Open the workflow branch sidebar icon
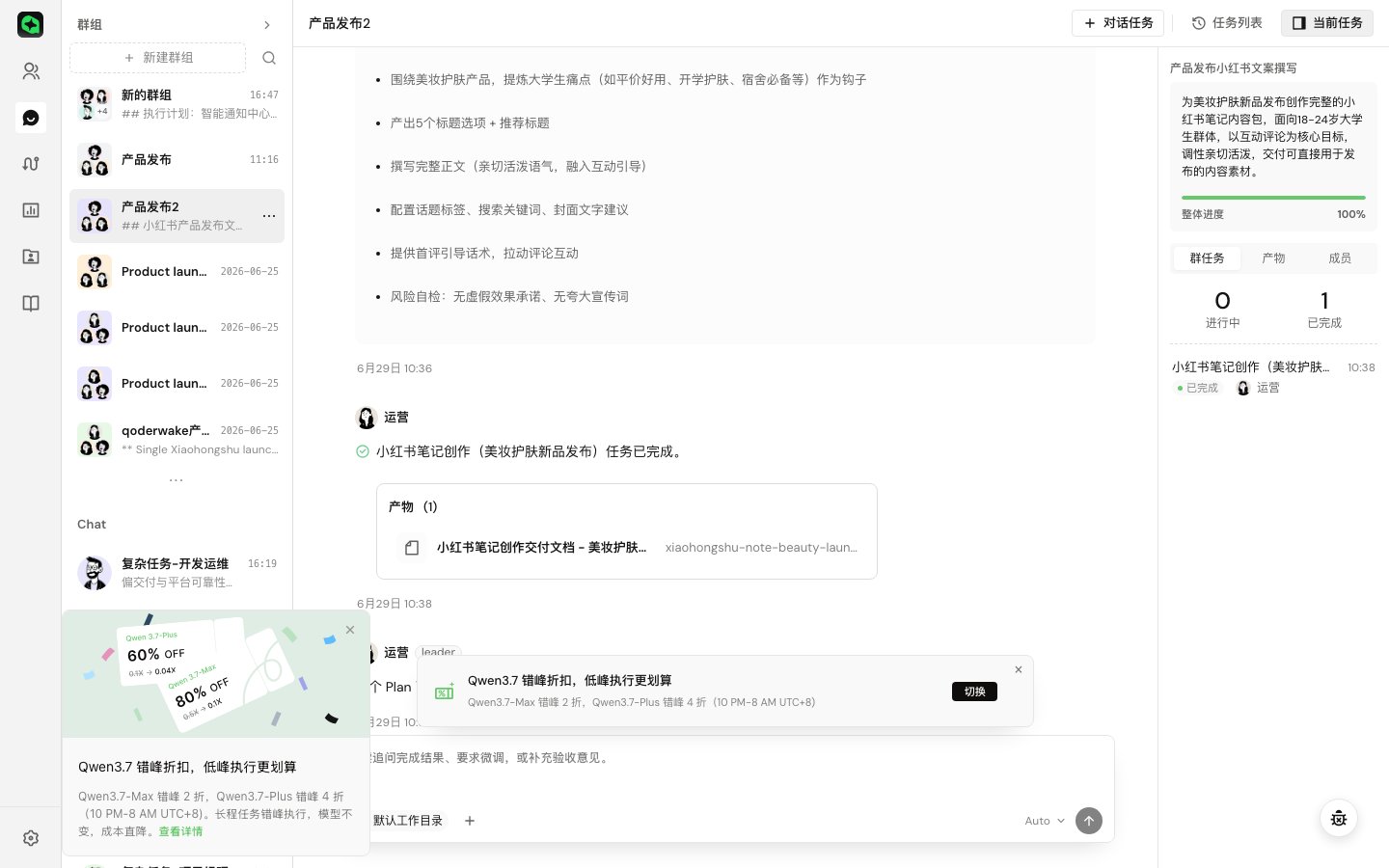This screenshot has height=868, width=1389. pos(31,164)
